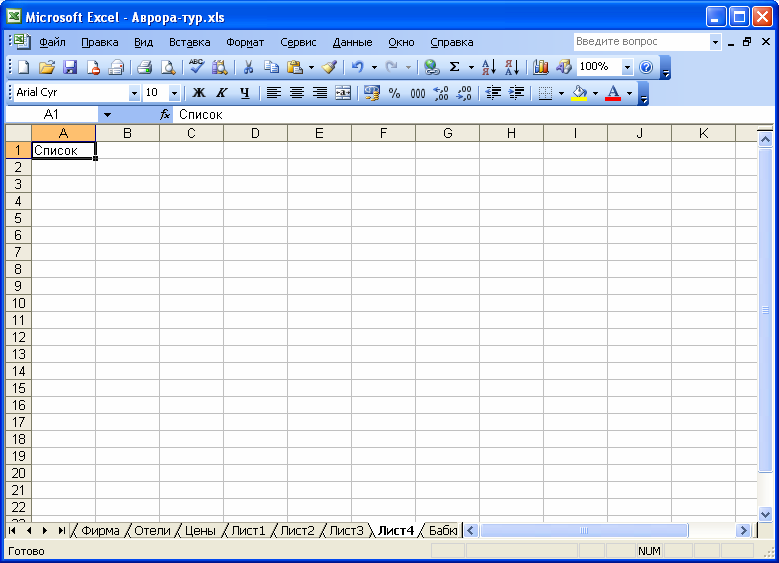779x563 pixels.
Task: Open the Arial Cyr font dropdown
Action: click(135, 93)
